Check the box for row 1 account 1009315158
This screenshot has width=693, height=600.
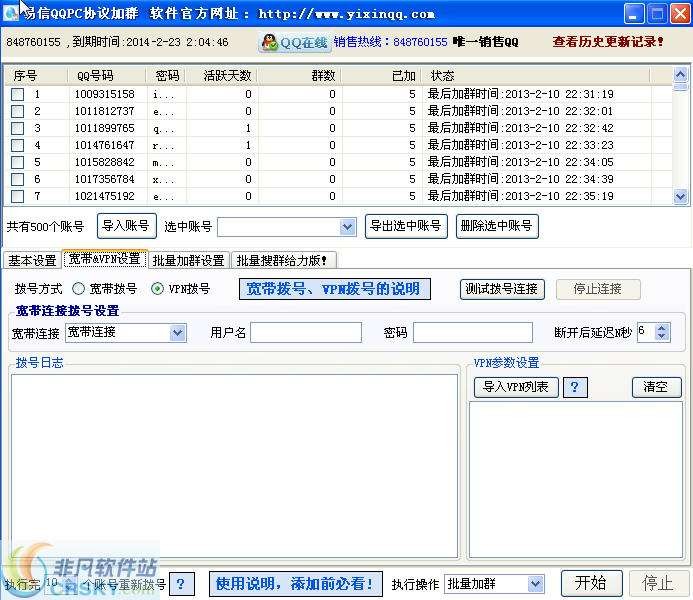pos(17,94)
